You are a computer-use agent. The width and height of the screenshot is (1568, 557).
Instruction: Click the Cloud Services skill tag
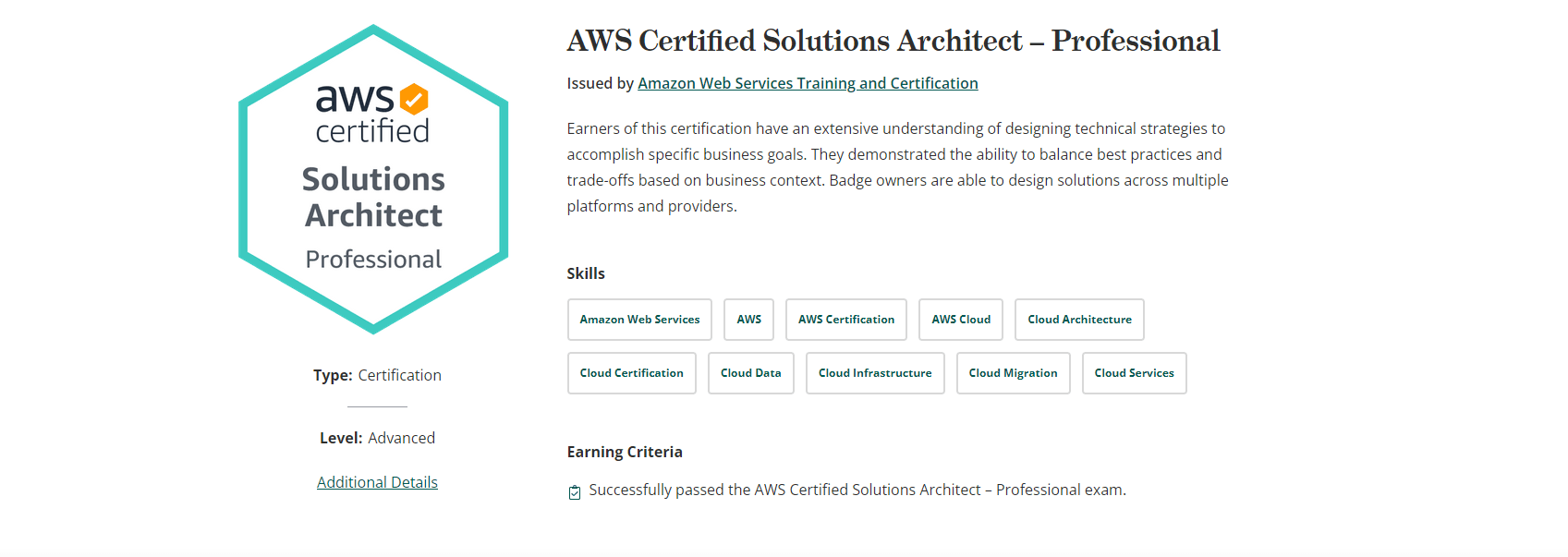pos(1134,373)
